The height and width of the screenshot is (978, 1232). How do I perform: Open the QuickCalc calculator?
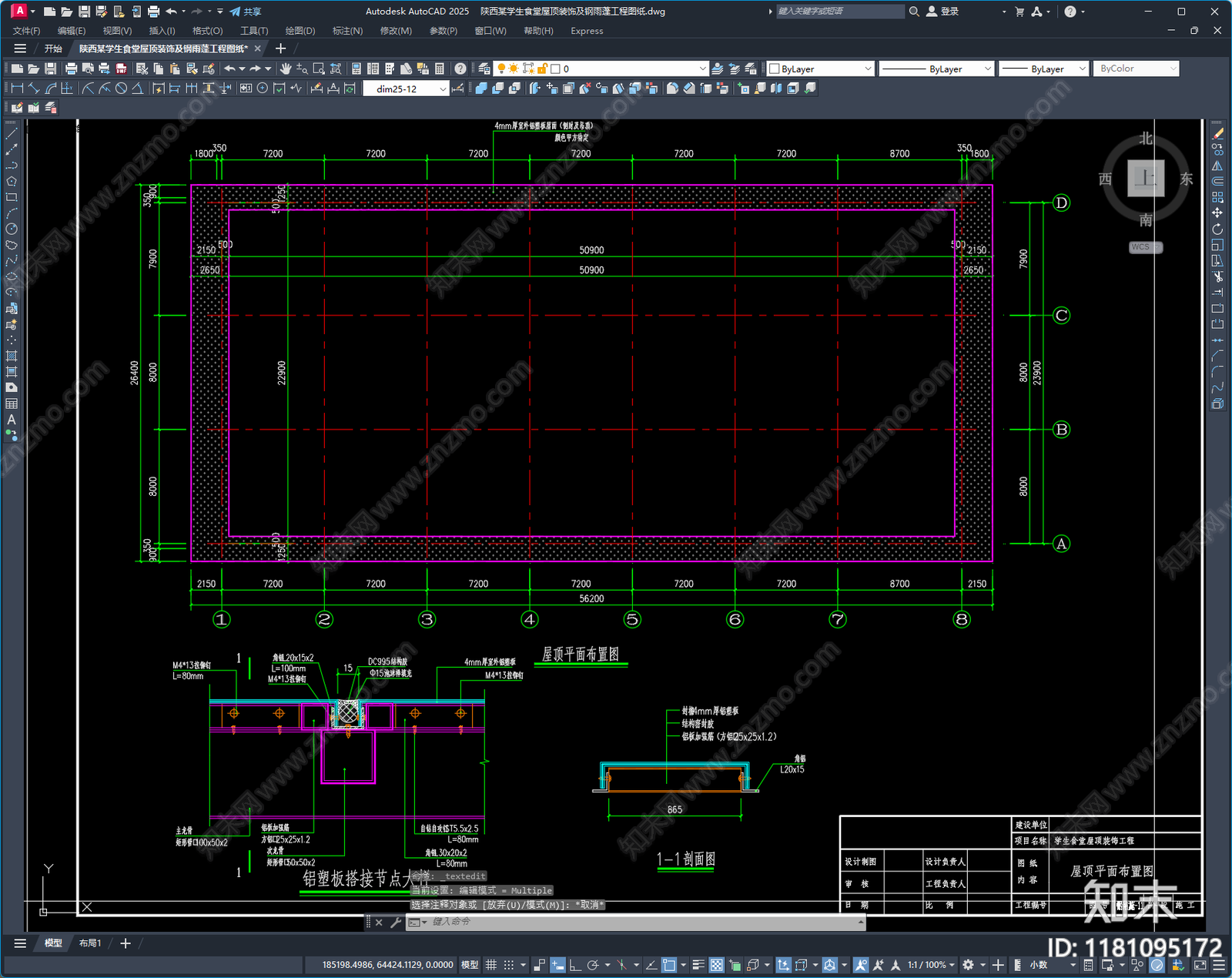point(440,69)
